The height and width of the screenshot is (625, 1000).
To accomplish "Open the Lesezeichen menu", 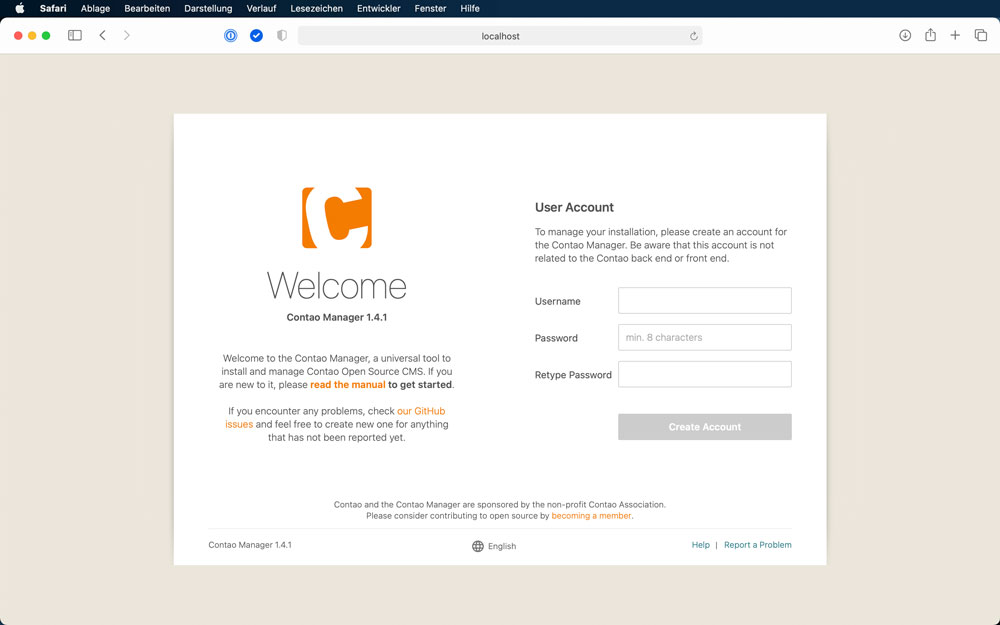I will click(316, 8).
